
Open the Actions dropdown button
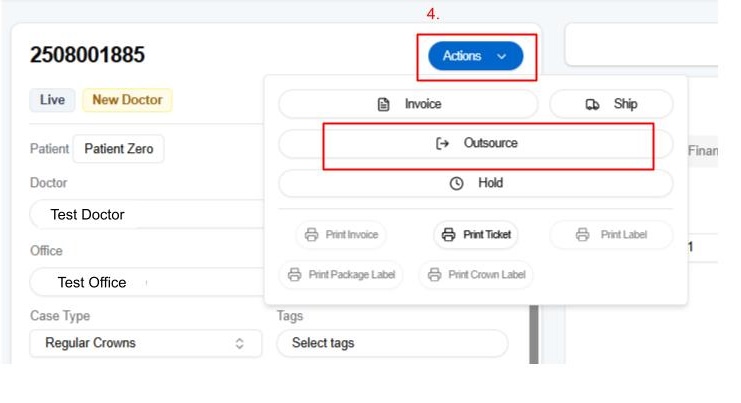pyautogui.click(x=475, y=56)
